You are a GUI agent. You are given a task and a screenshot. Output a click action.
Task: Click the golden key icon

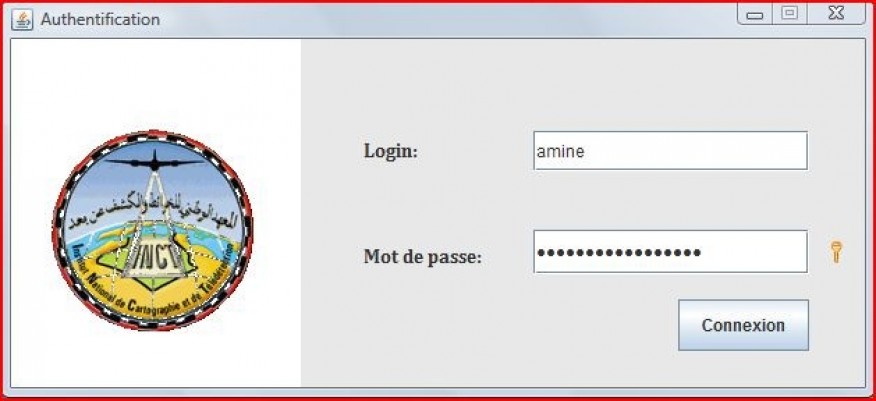pos(836,252)
